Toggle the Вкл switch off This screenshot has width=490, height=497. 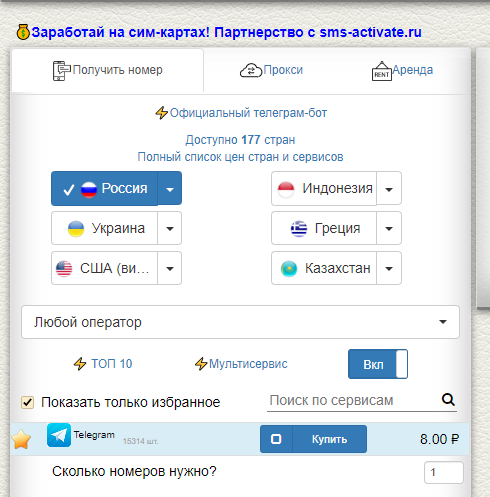378,364
